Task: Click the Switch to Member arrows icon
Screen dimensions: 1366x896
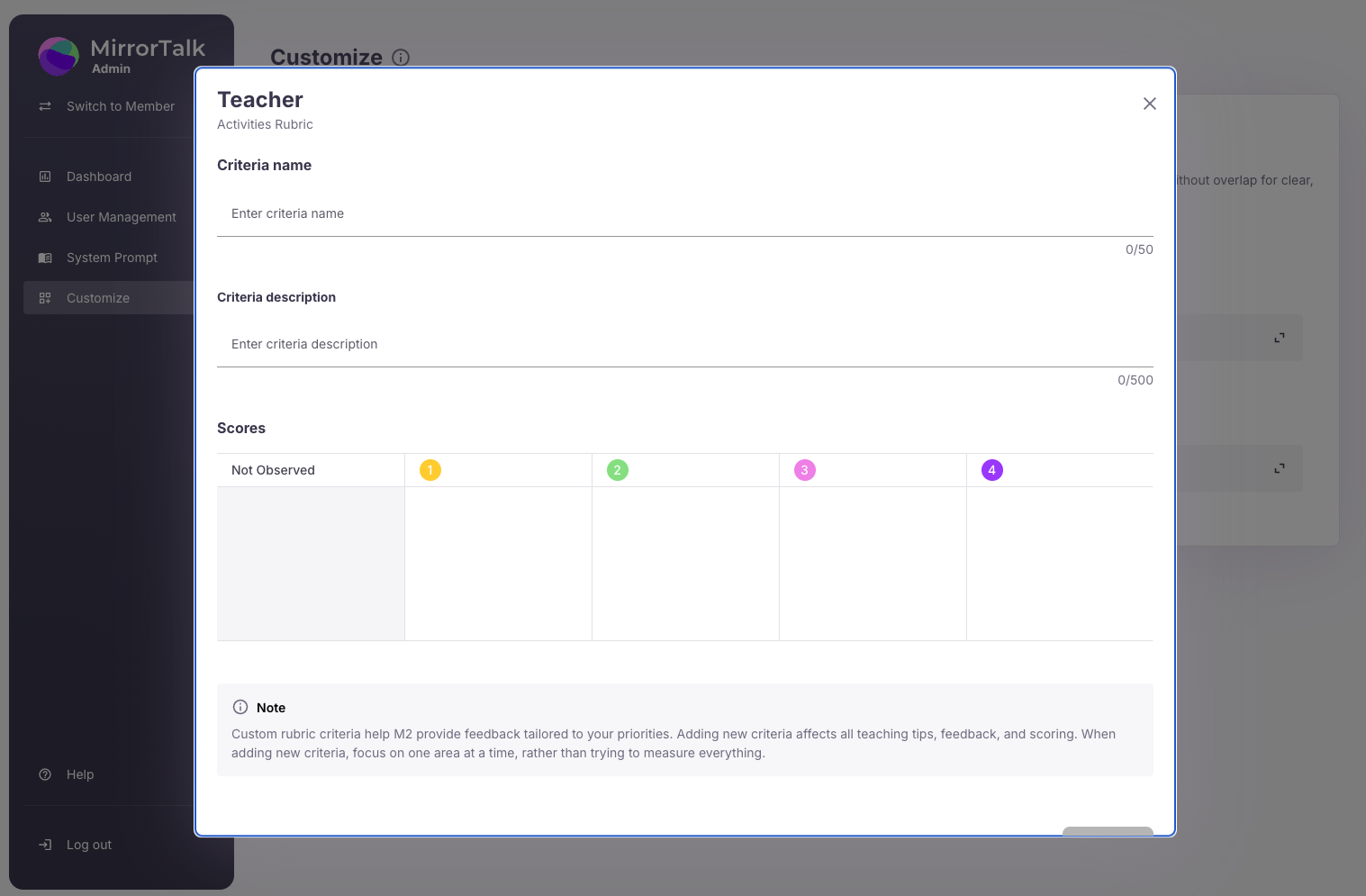Action: [45, 106]
